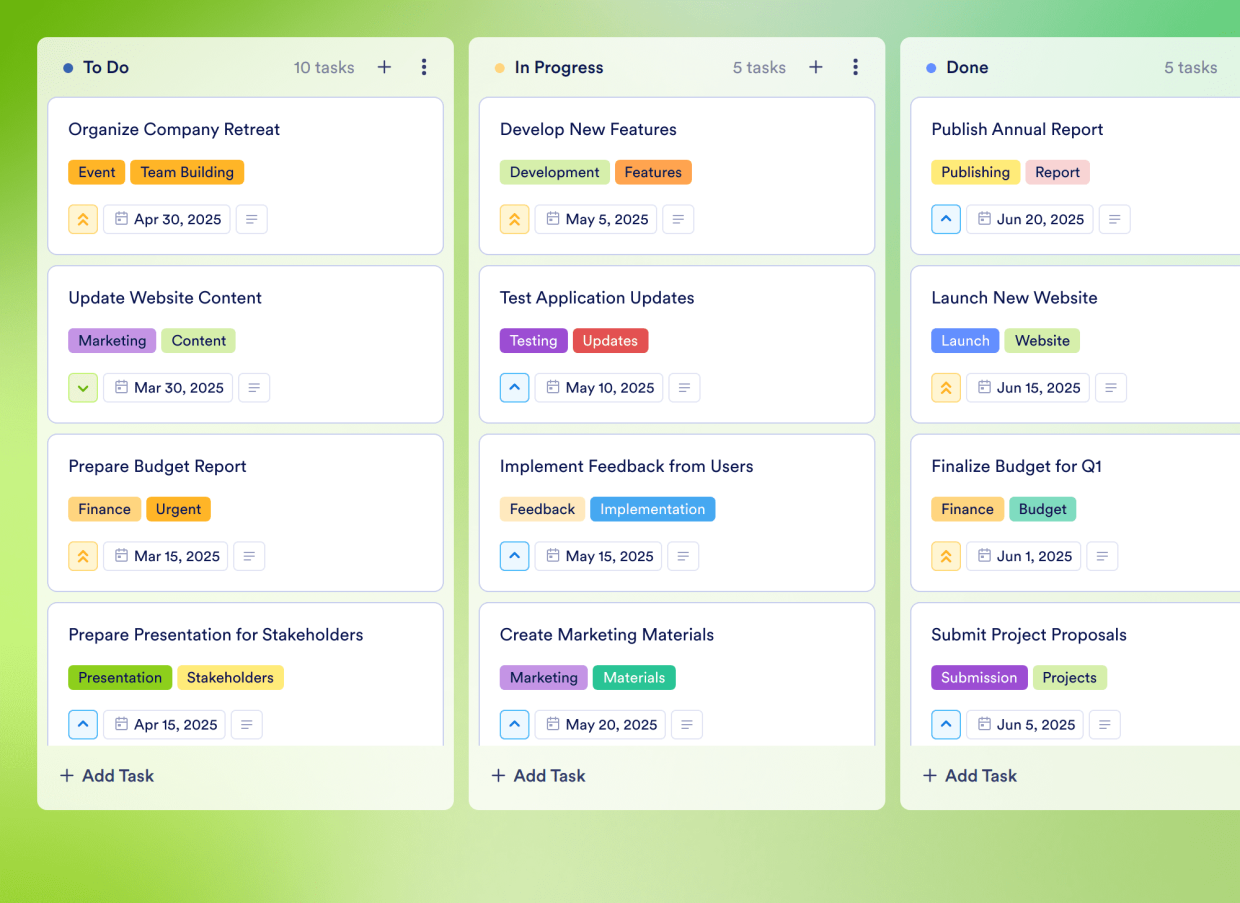The height and width of the screenshot is (903, 1240).
Task: Click description icon on Test Application Updates
Action: click(x=684, y=388)
